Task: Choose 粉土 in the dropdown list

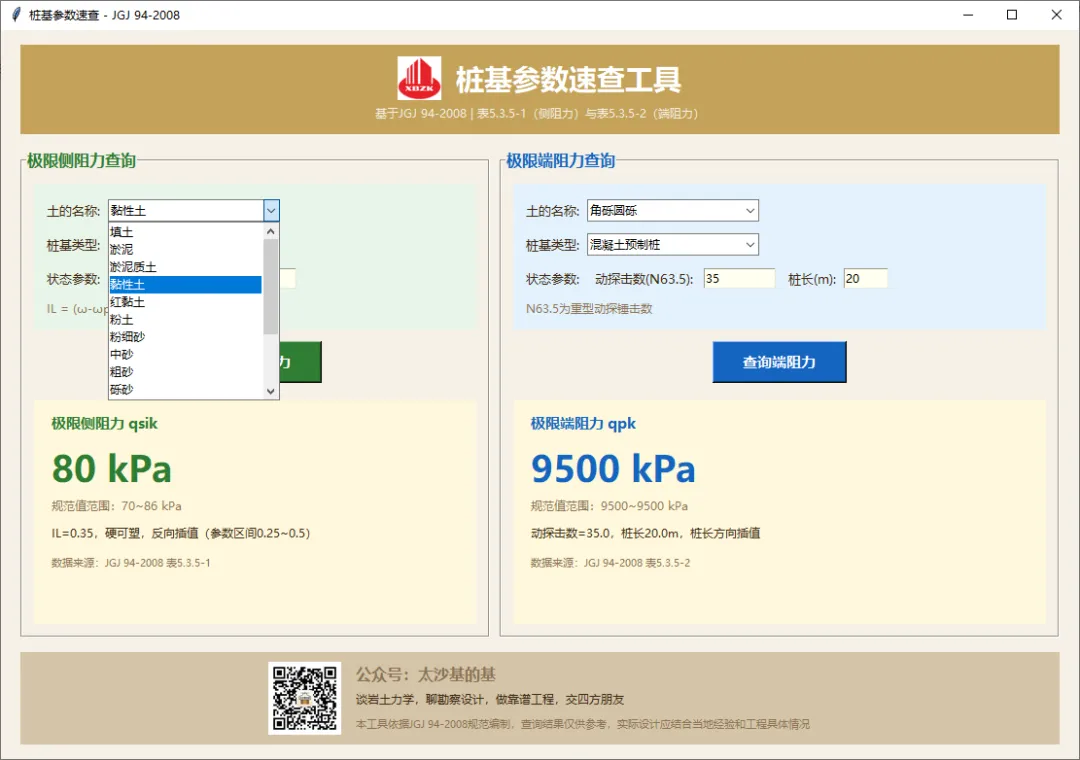Action: tap(185, 319)
